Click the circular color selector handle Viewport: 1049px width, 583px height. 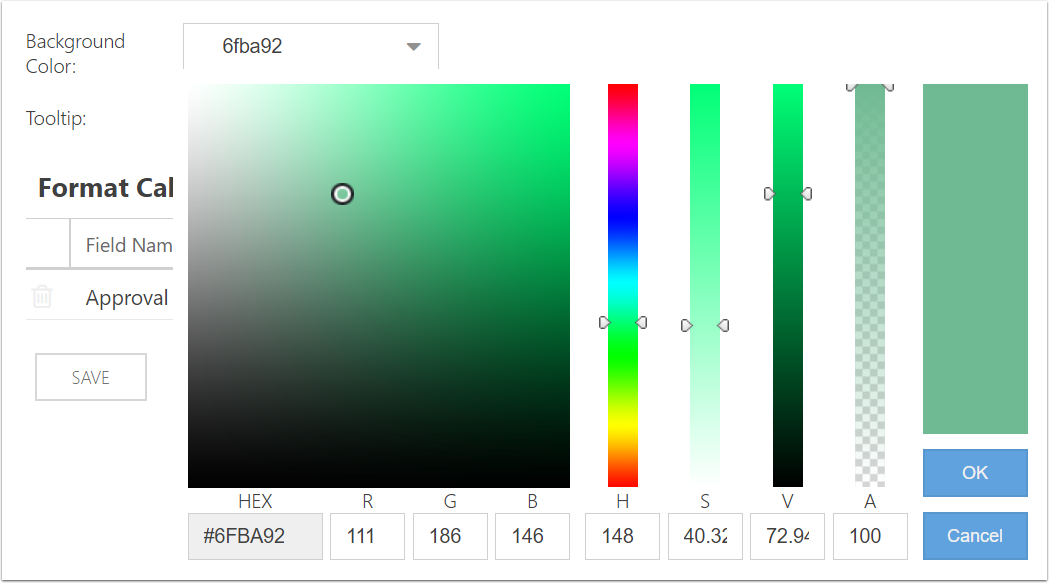(x=342, y=194)
